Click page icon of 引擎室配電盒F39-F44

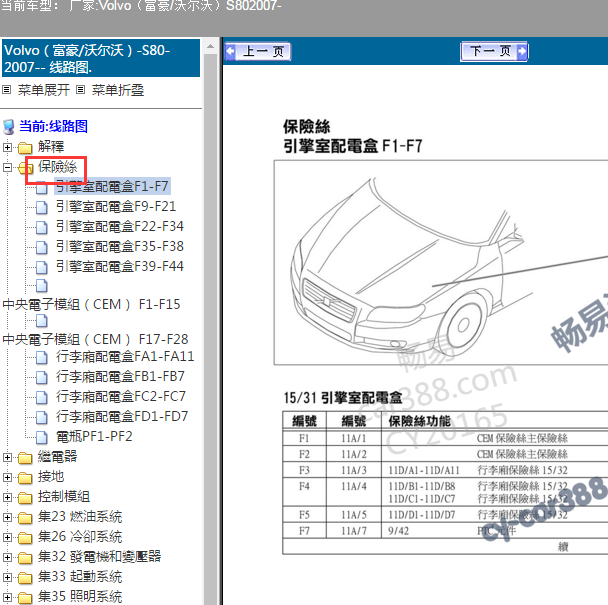[42, 268]
